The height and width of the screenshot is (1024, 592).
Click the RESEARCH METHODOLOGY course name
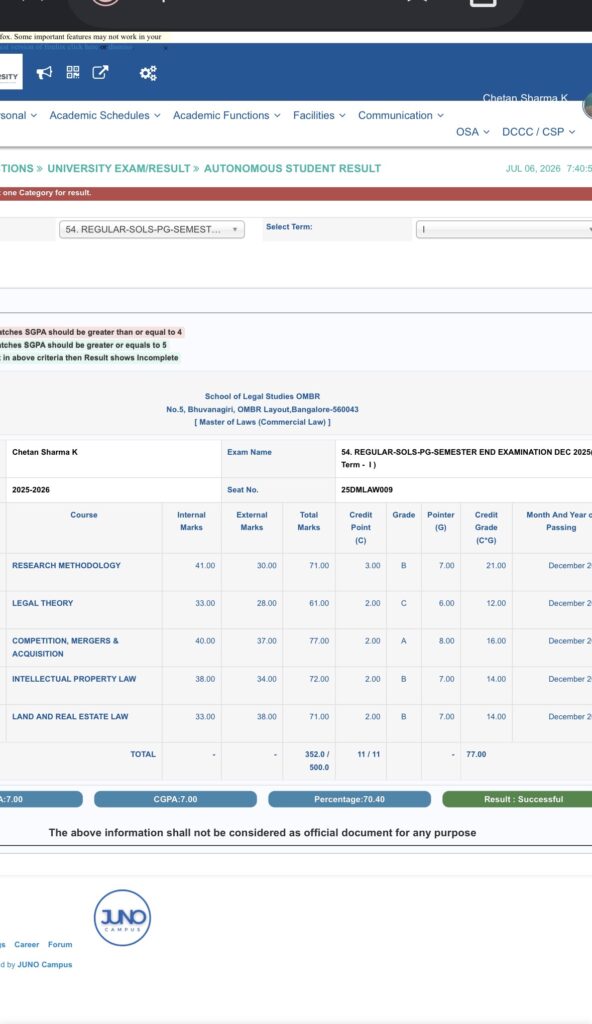(x=66, y=566)
